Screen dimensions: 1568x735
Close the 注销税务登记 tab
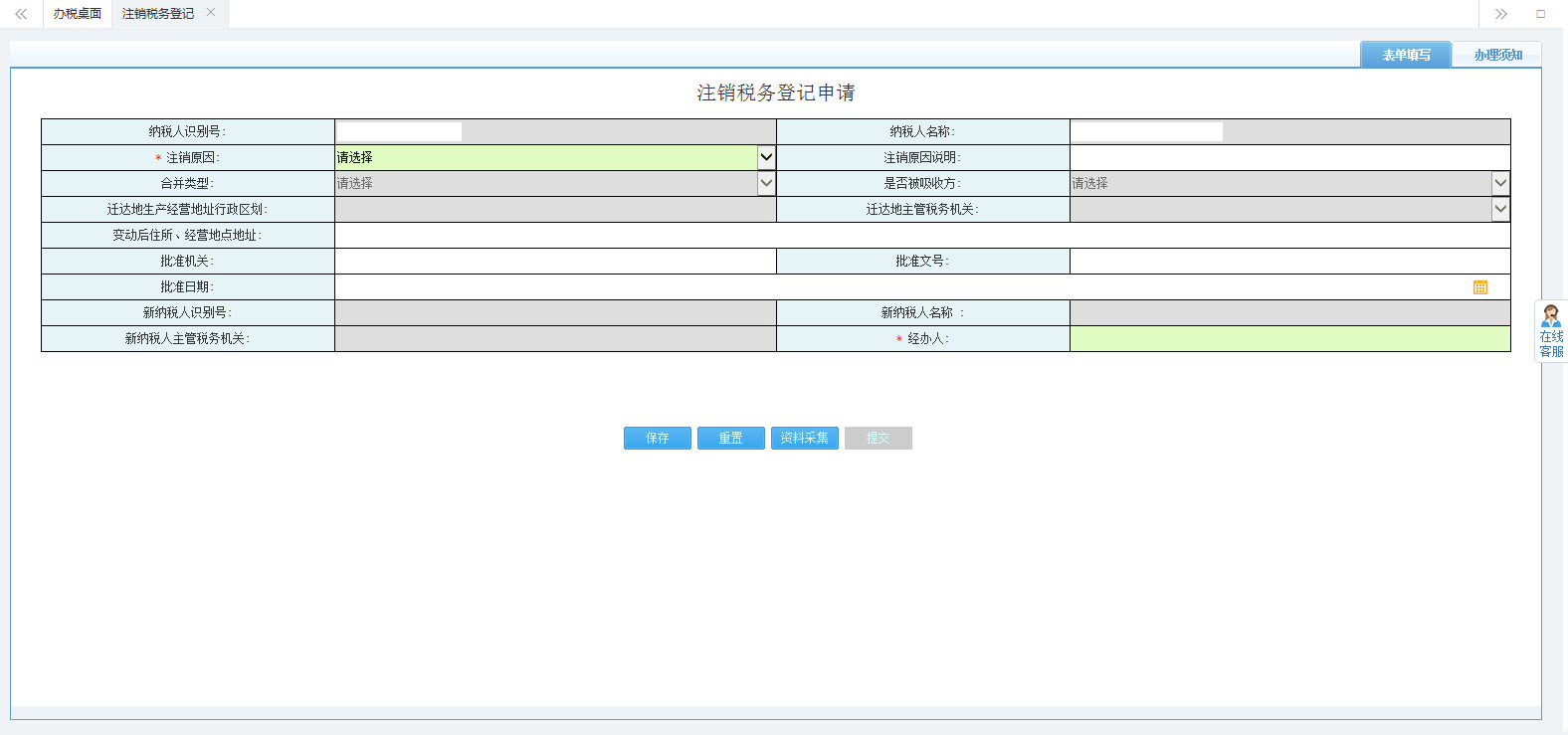(211, 13)
